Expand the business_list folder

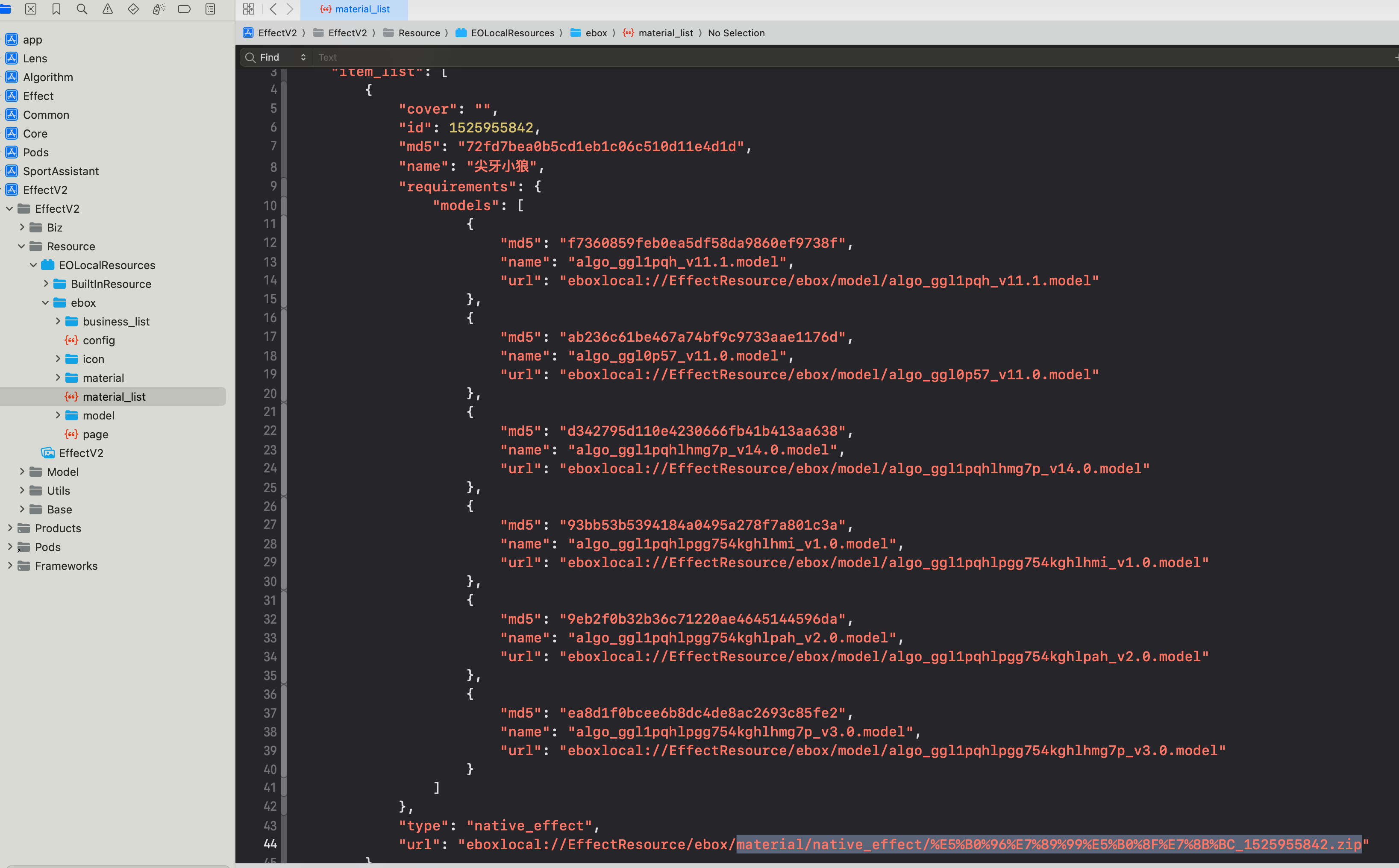[x=57, y=322]
